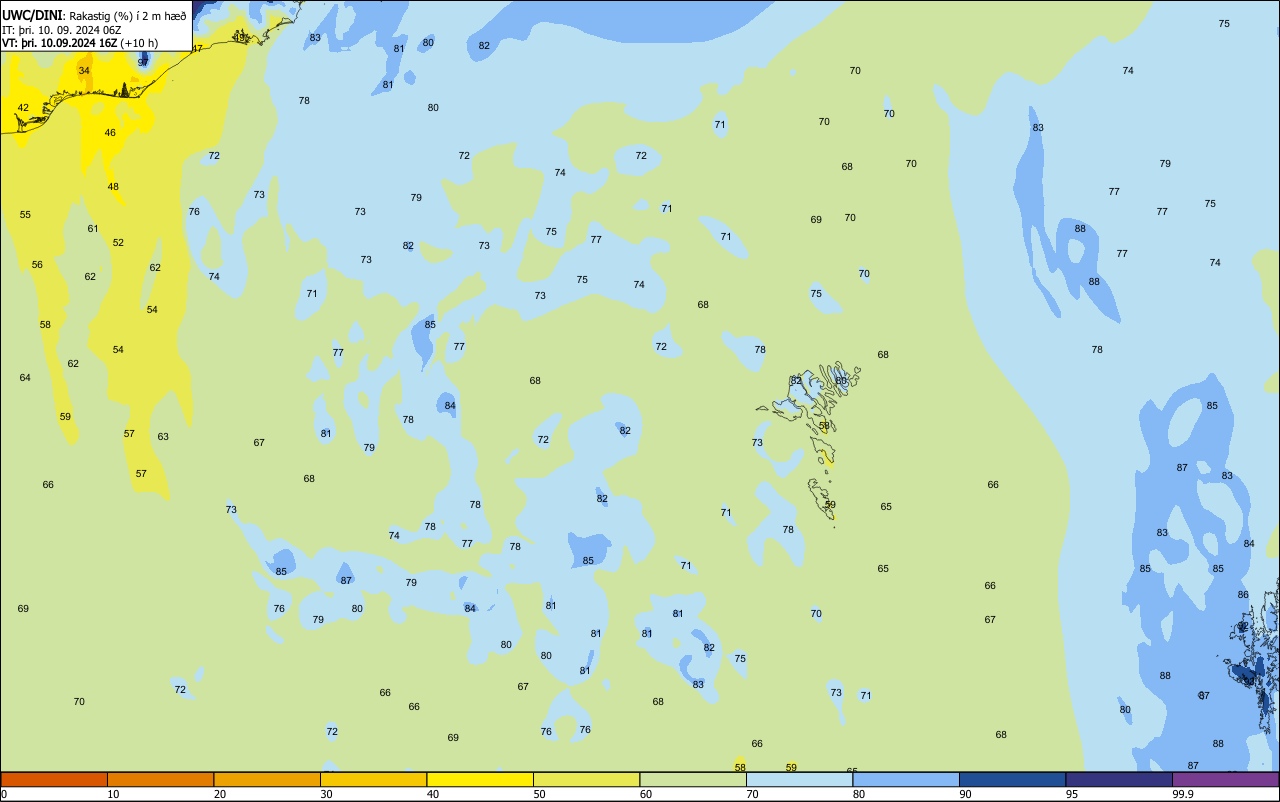Click the legend tick label '95'
This screenshot has height=802, width=1280.
pos(1073,794)
